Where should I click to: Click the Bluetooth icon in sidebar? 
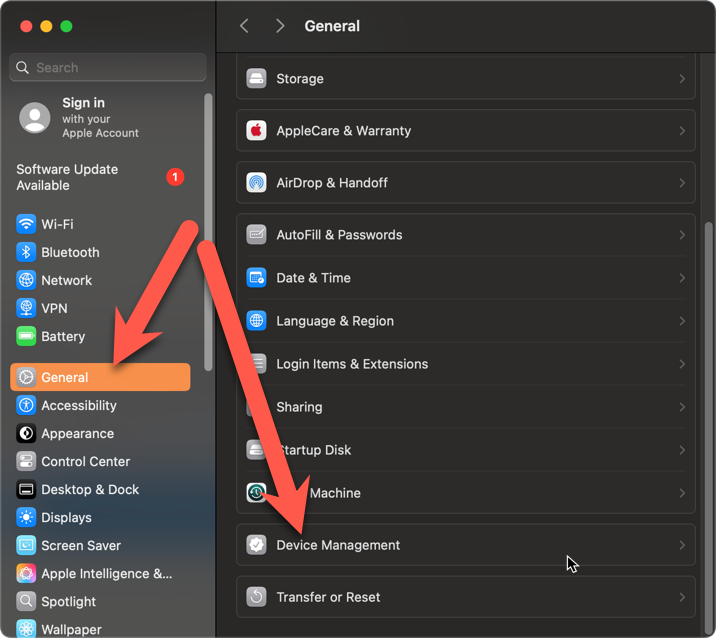coord(26,252)
